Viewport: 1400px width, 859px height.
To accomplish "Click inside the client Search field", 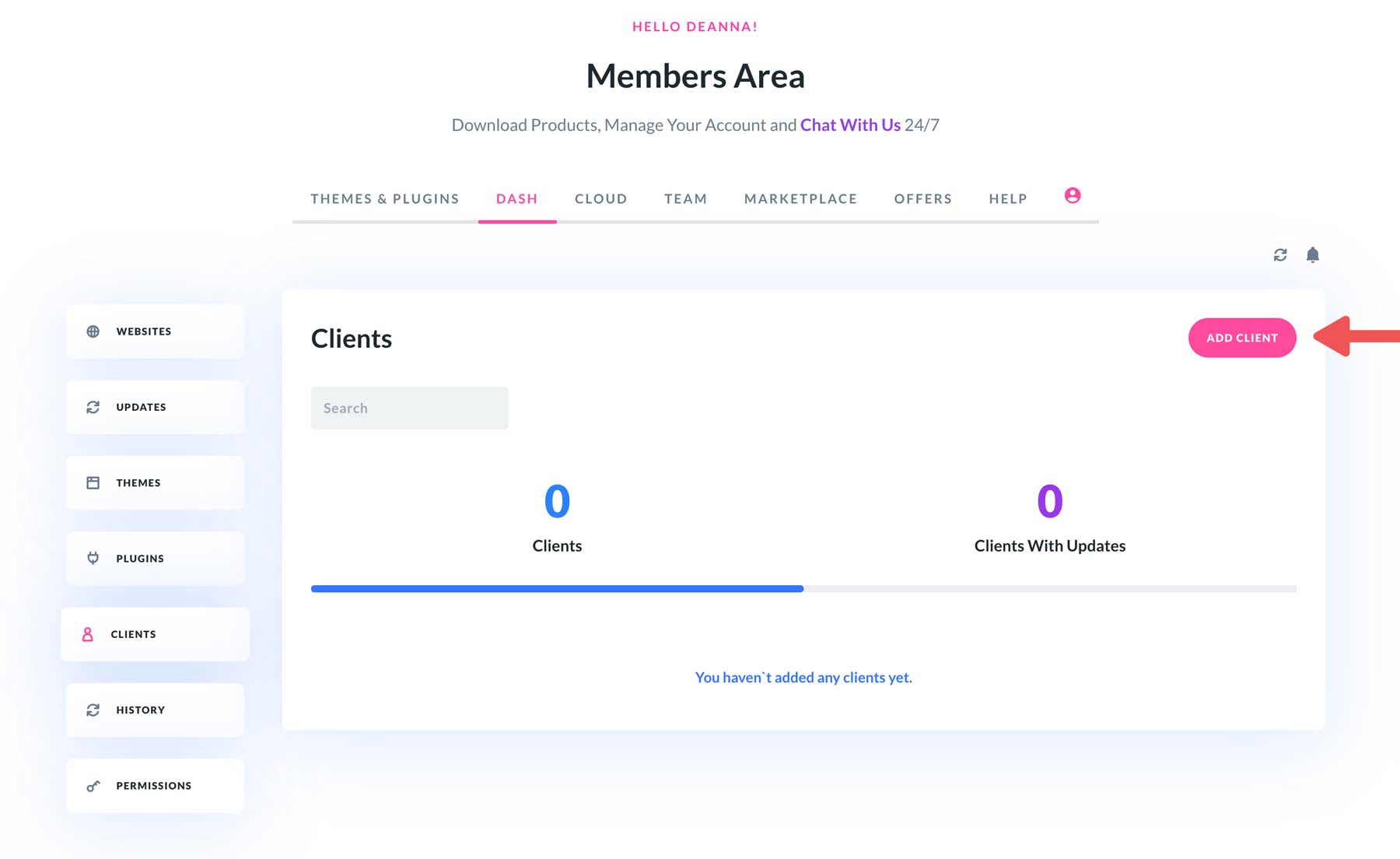I will (x=409, y=407).
